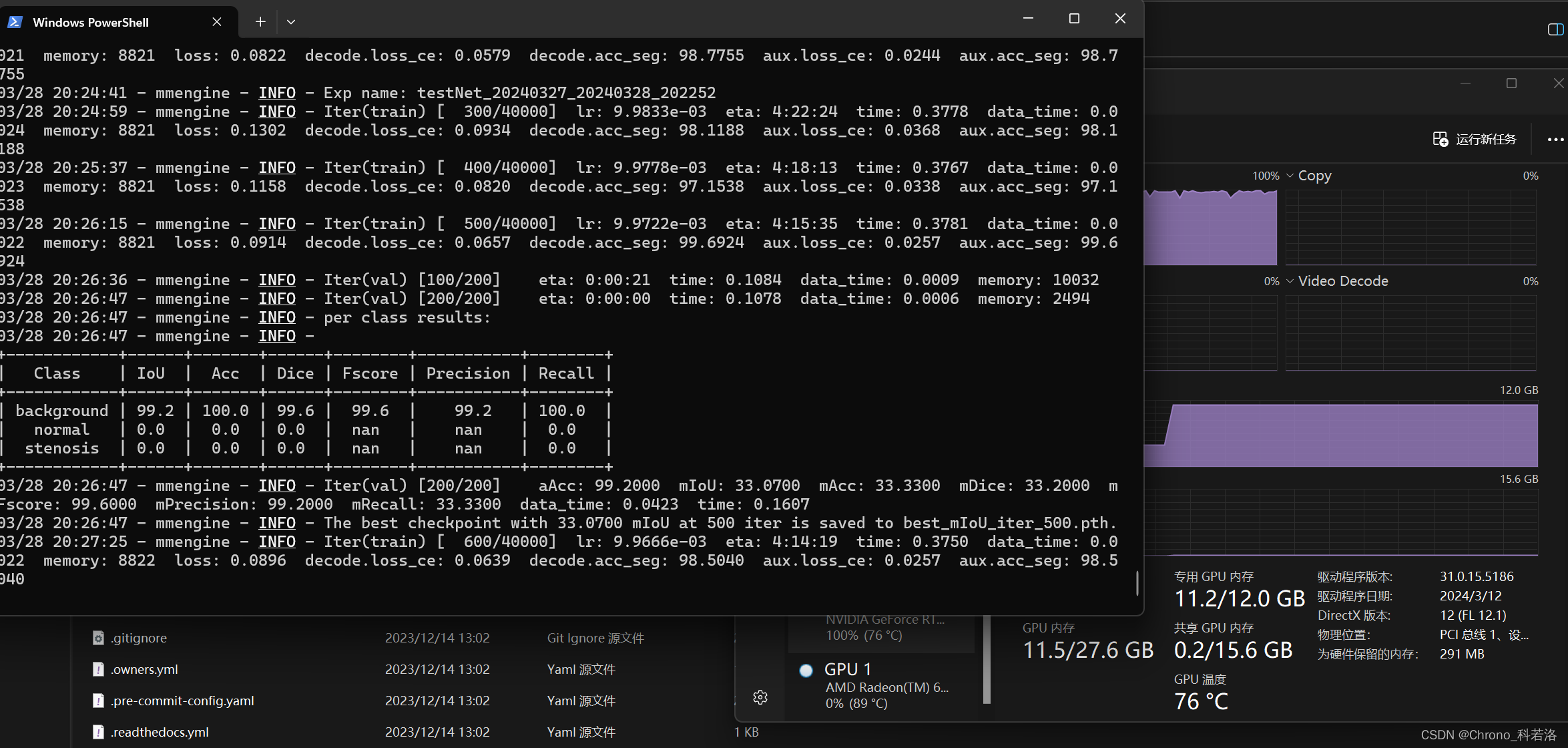Click the .owners.yml file icon
The image size is (1568, 748).
[98, 669]
